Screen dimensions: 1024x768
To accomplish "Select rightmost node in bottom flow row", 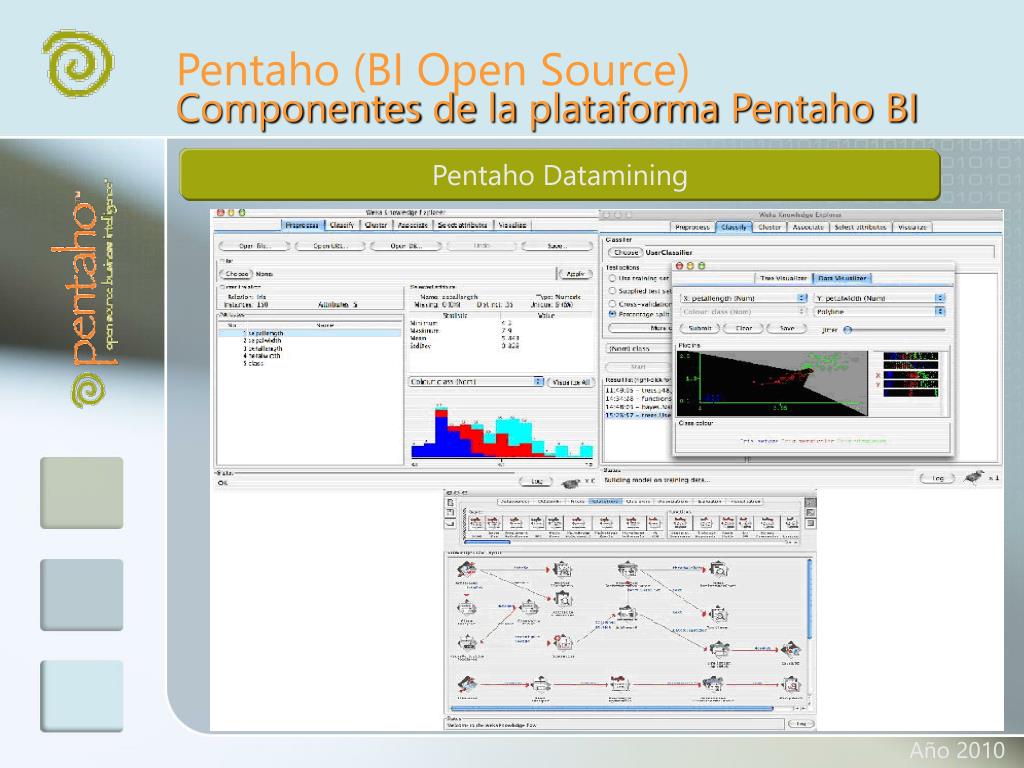I will point(792,684).
